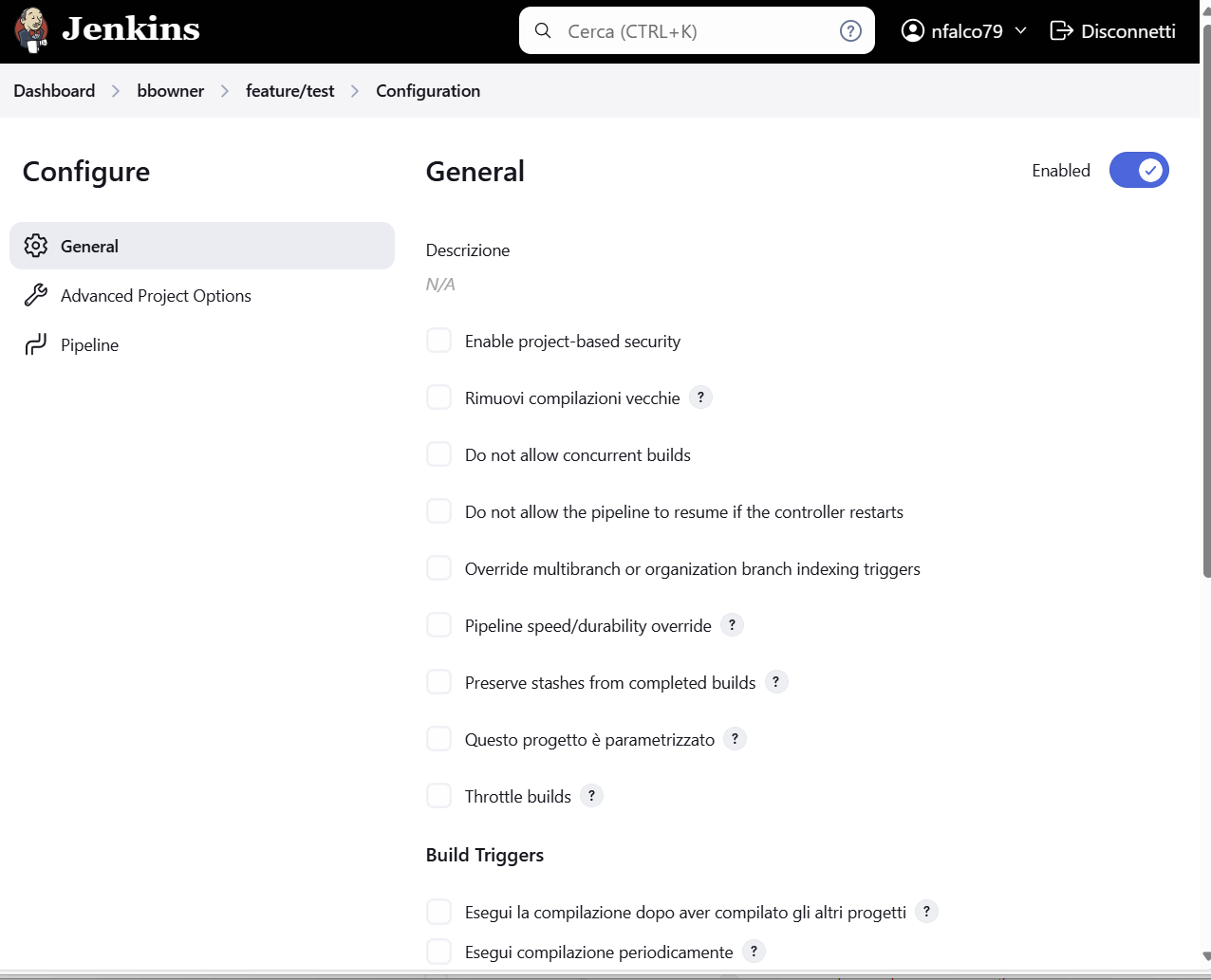Open help for Questo progetto è parametrizzato
1211x980 pixels.
735,739
